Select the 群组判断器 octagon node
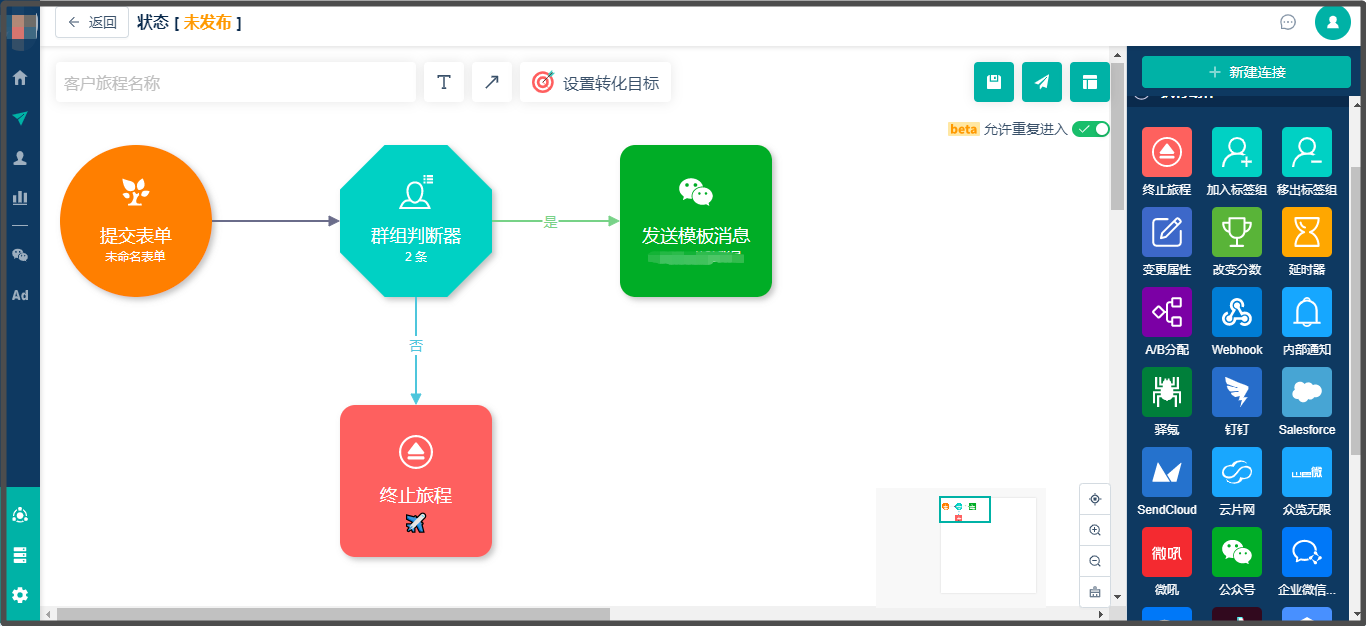Screen dimensions: 1366x626 pos(416,221)
